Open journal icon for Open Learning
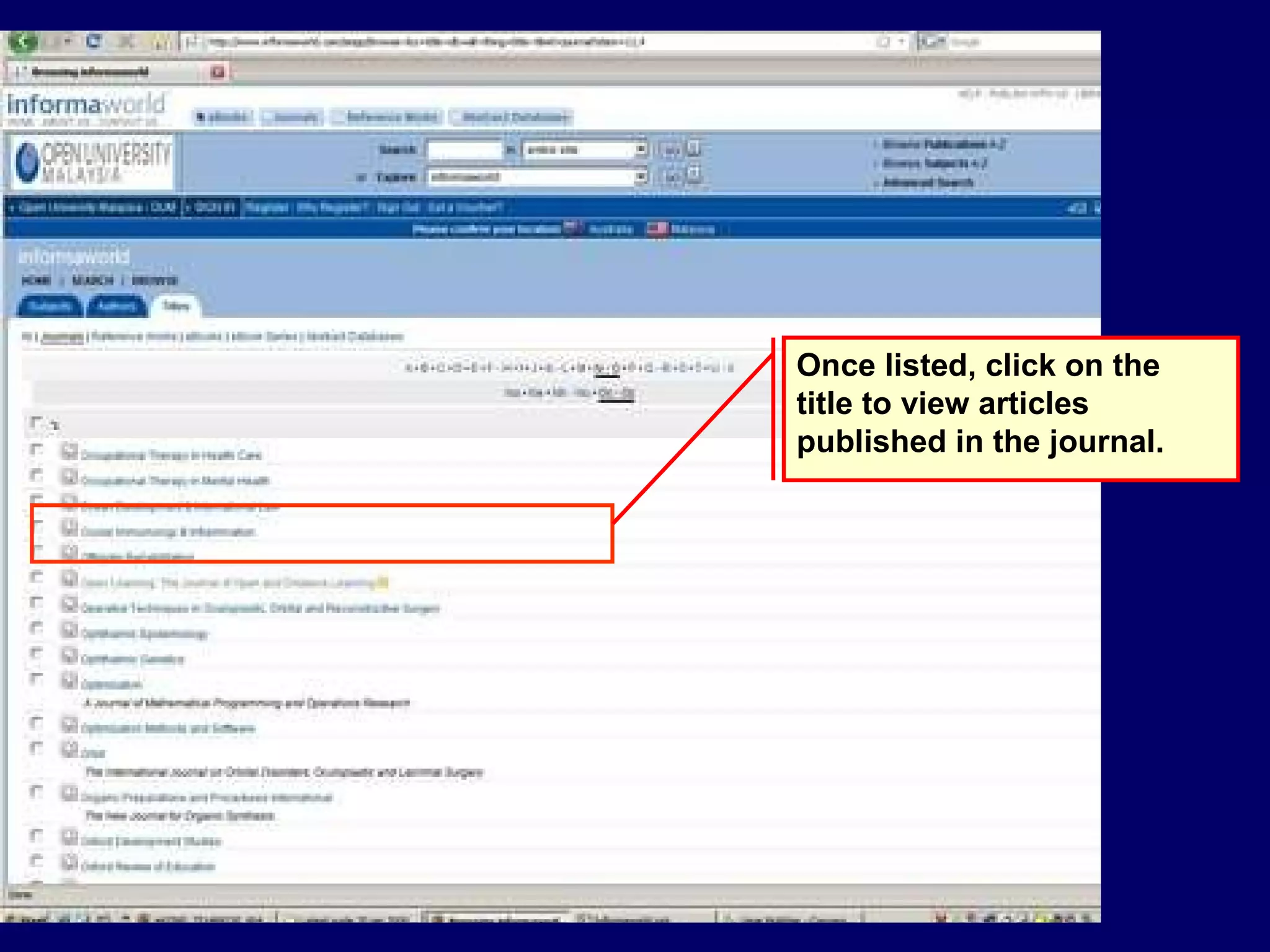The height and width of the screenshot is (952, 1270). pos(69,579)
